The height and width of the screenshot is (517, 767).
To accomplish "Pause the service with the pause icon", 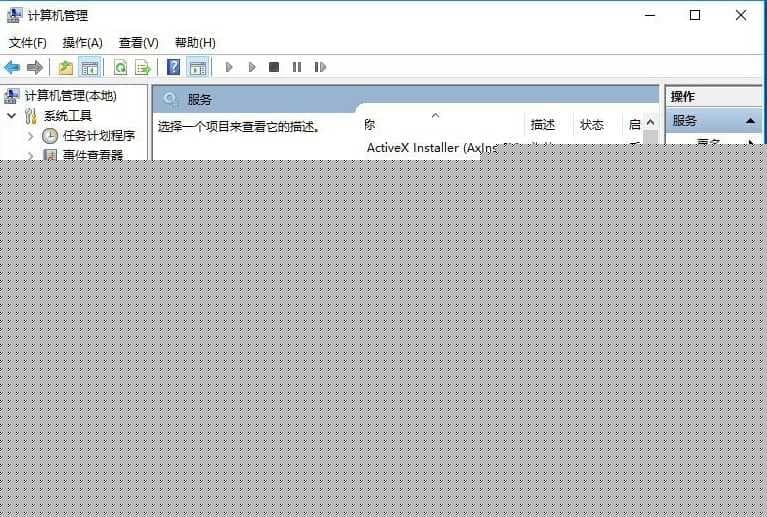I will (x=297, y=67).
